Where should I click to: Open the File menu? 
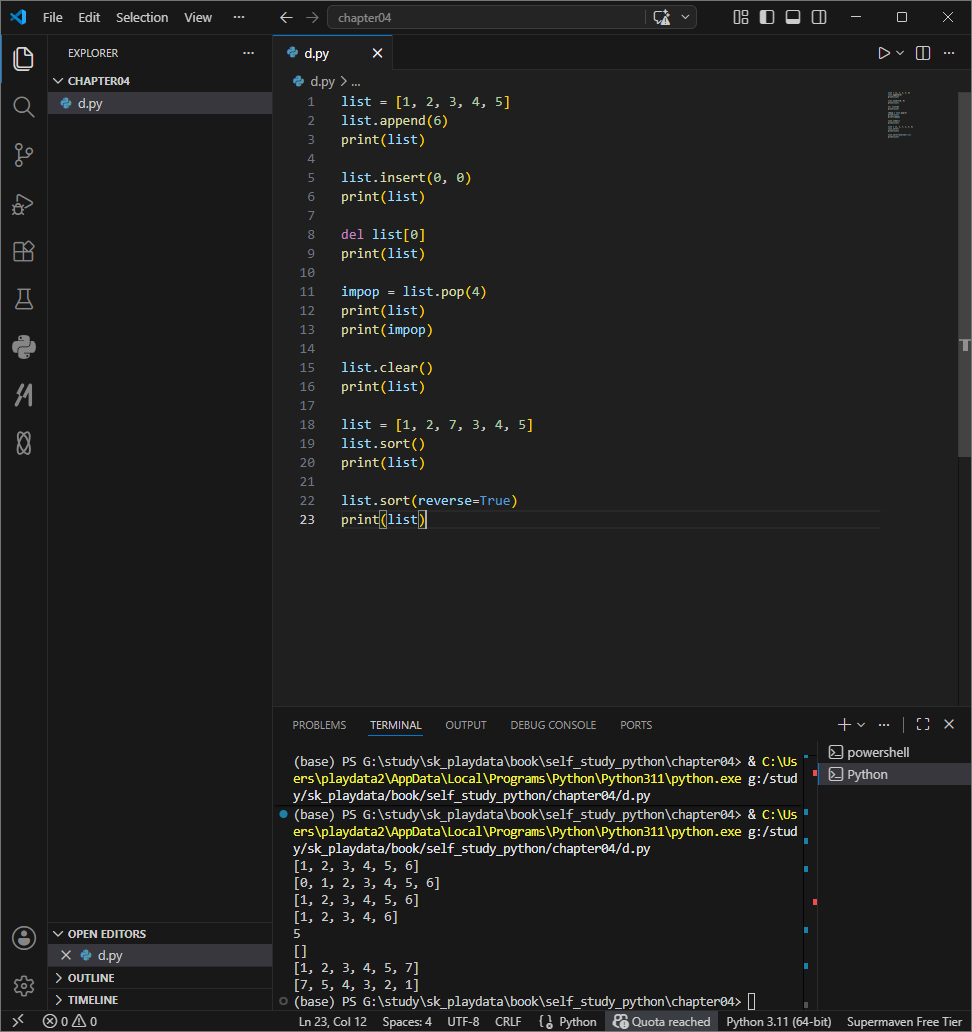point(53,18)
